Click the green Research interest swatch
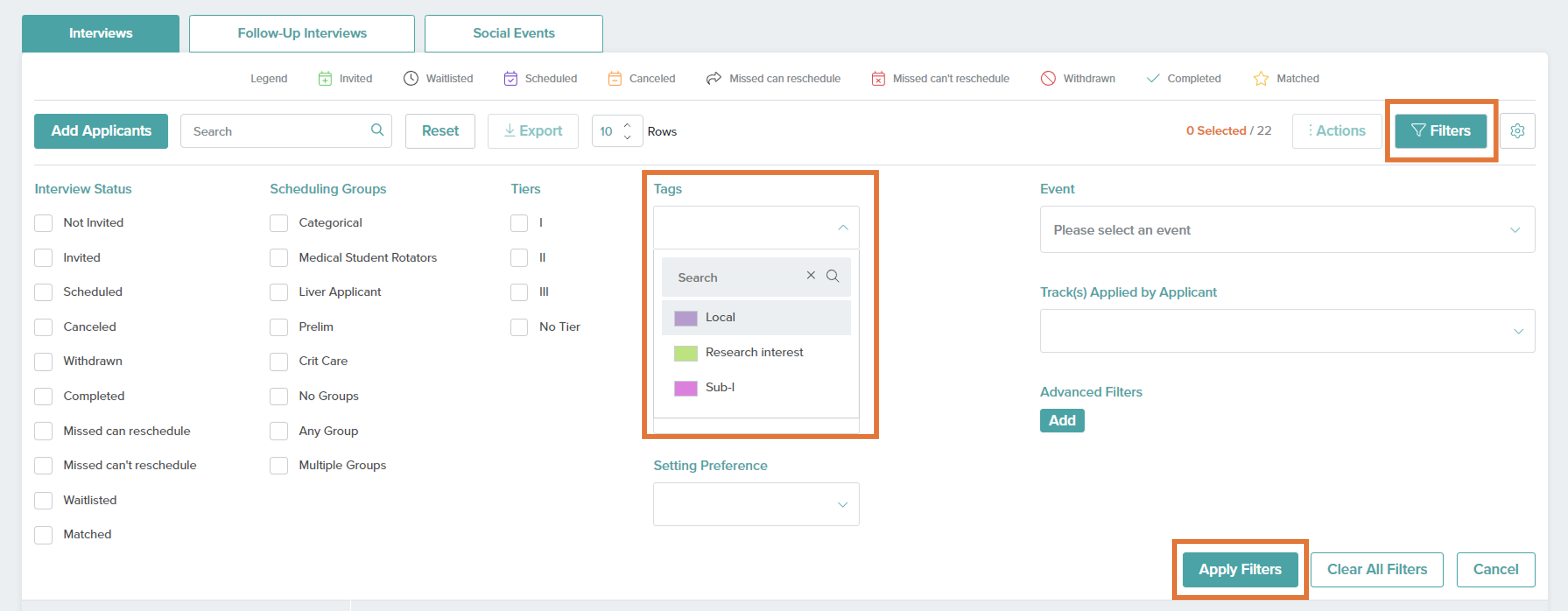Screen dimensions: 1568x611 click(685, 353)
